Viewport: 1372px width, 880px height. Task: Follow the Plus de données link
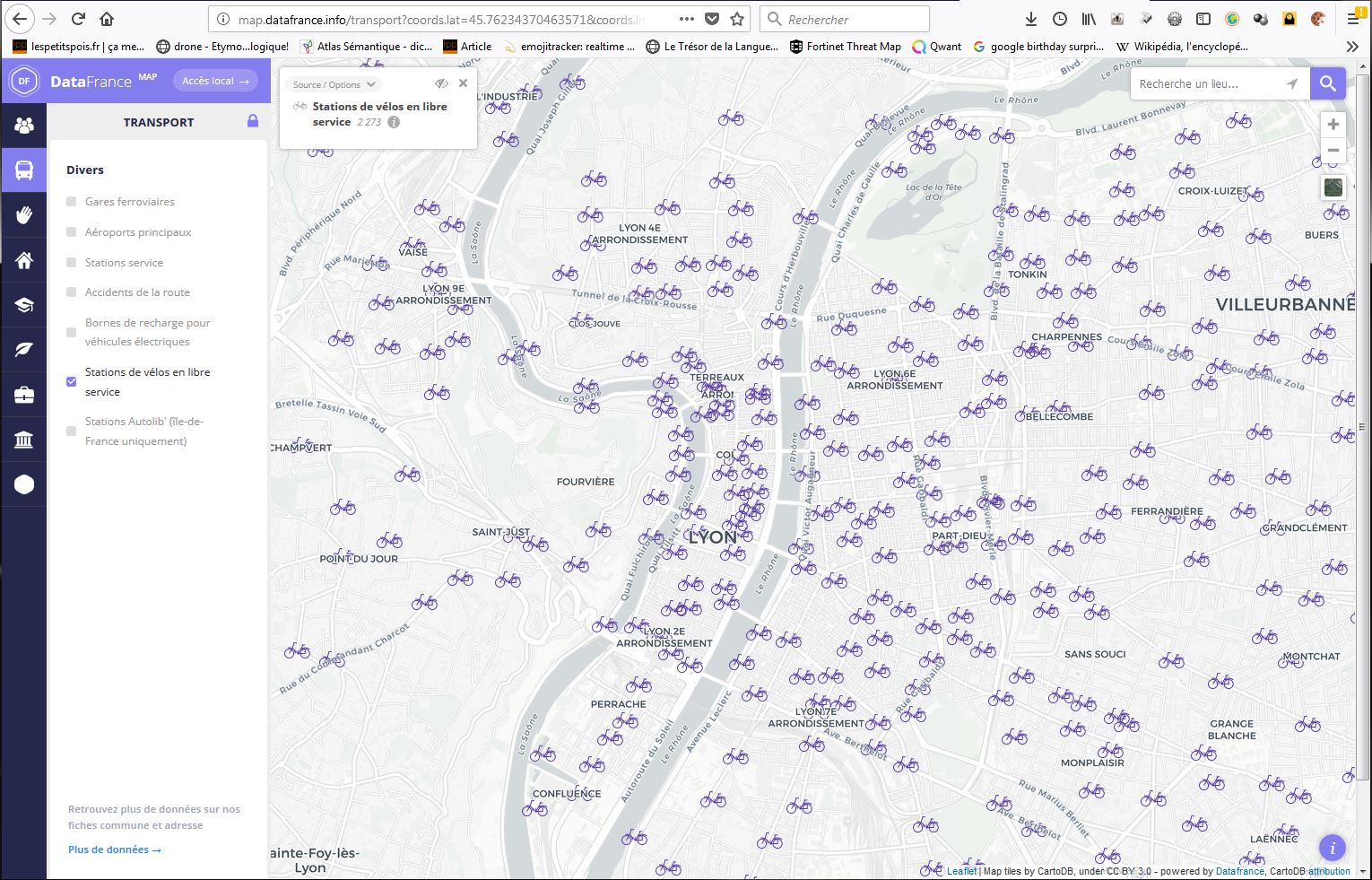(x=114, y=850)
